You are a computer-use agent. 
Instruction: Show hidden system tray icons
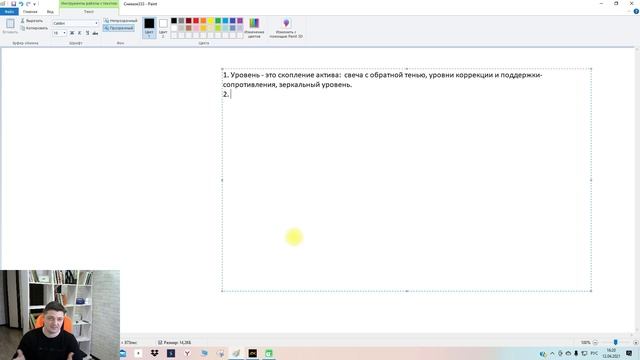pyautogui.click(x=552, y=353)
